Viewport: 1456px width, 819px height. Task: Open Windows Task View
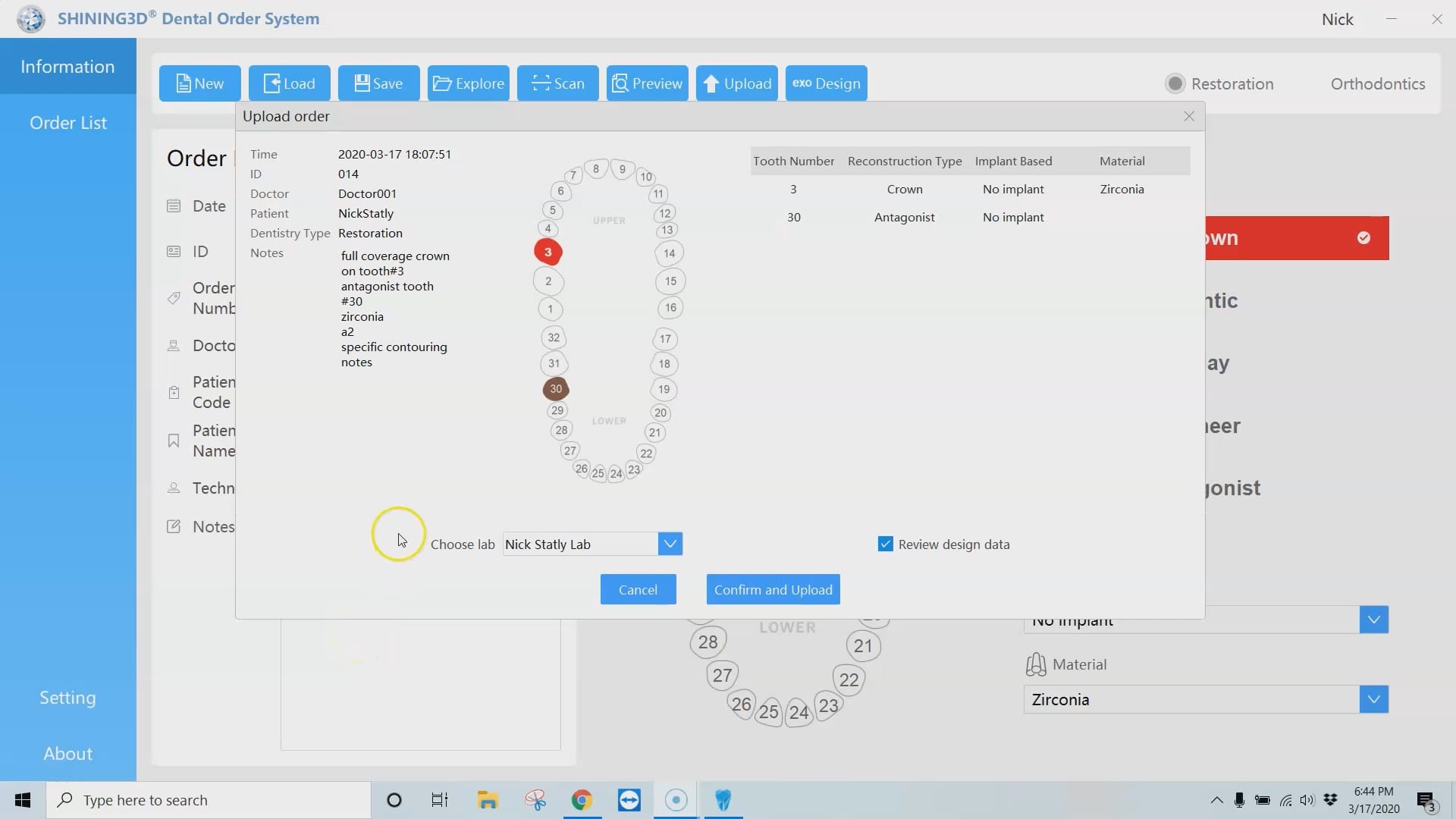coord(440,800)
